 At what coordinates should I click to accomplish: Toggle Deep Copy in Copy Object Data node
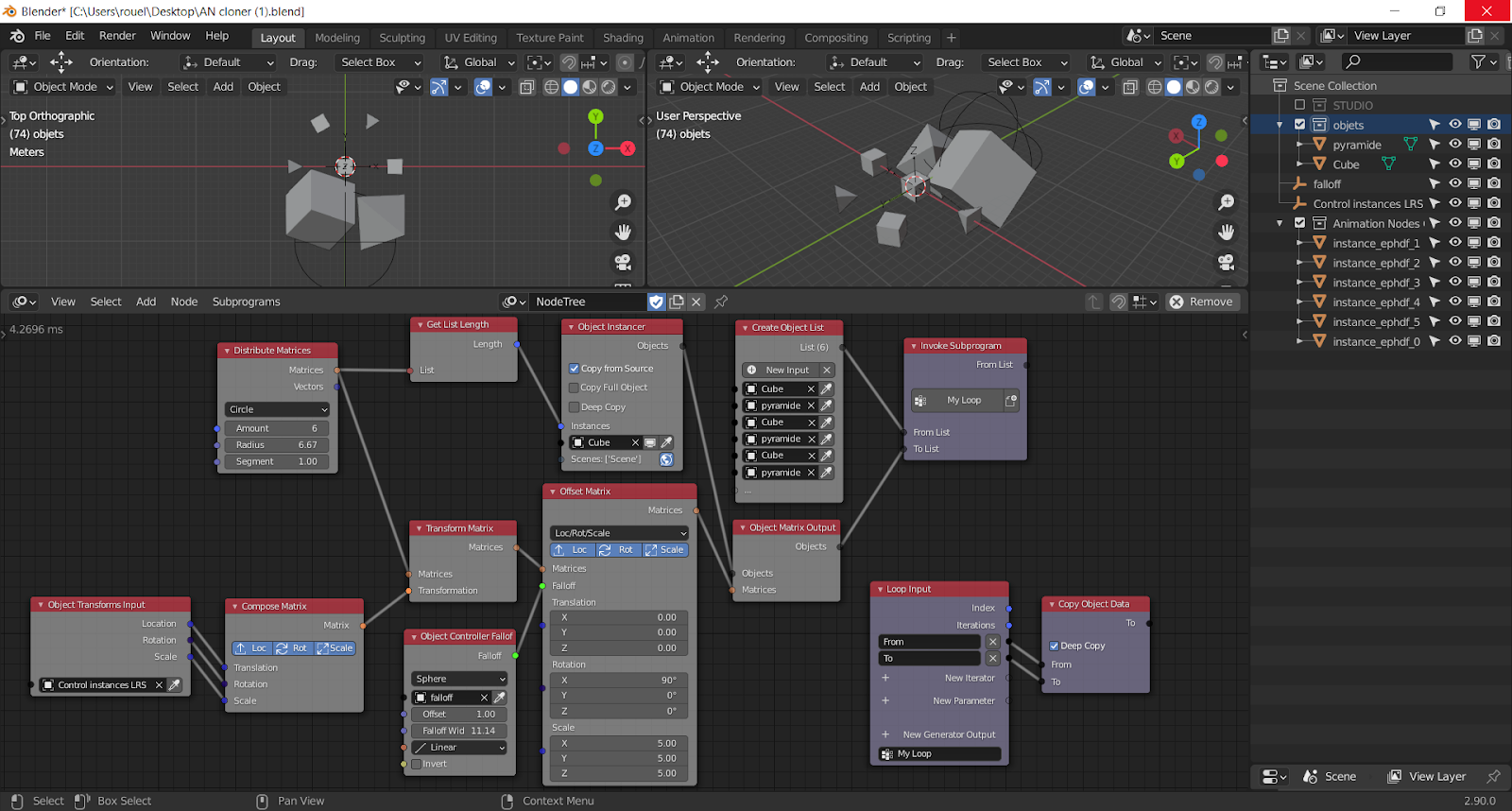tap(1054, 646)
